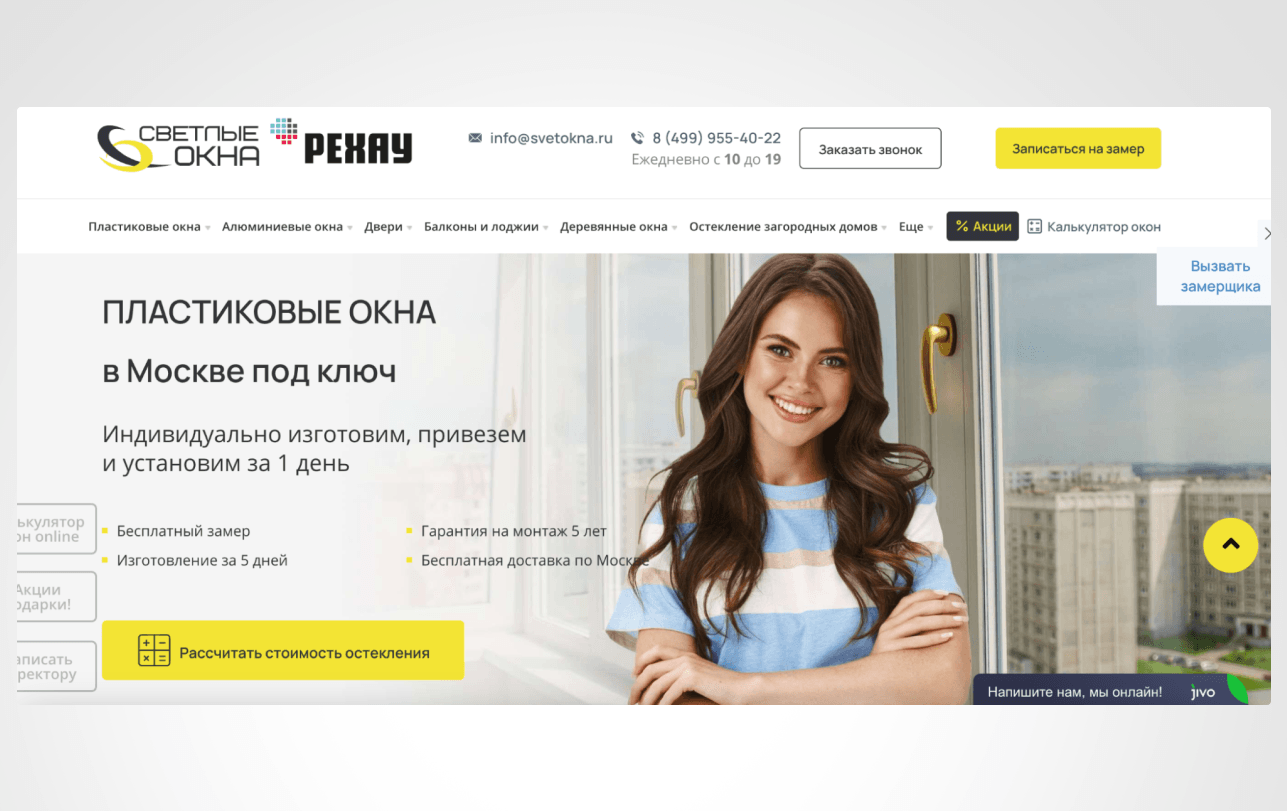Click the right chevron arrow at menu edge
The image size is (1287, 811).
point(1268,233)
